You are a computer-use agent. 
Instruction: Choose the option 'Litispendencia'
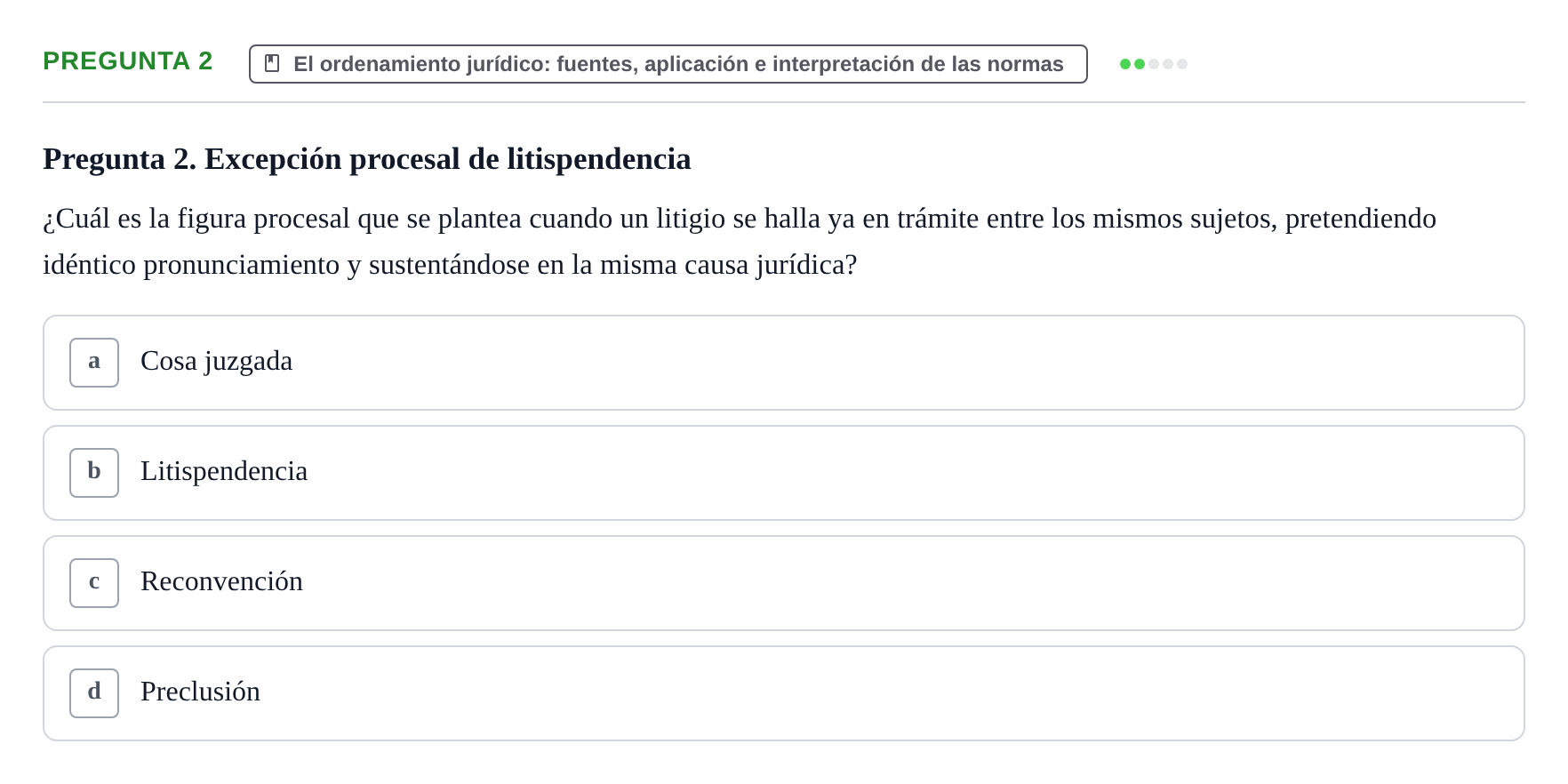click(784, 473)
